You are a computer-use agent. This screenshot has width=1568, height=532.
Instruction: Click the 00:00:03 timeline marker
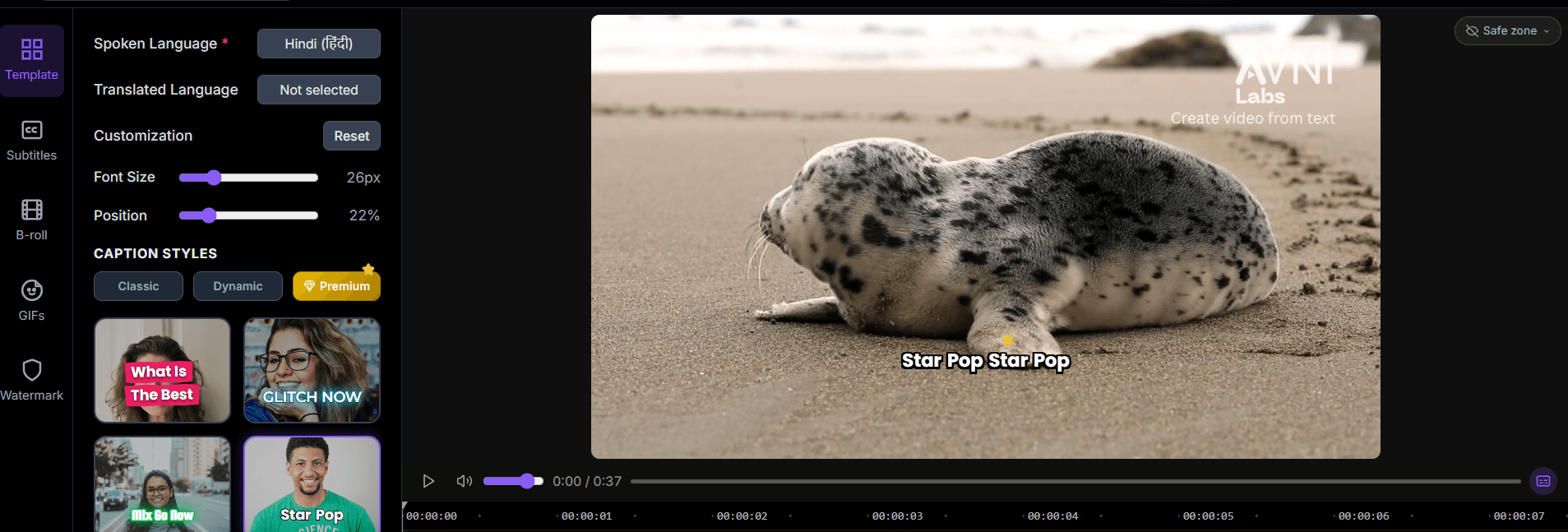click(897, 516)
